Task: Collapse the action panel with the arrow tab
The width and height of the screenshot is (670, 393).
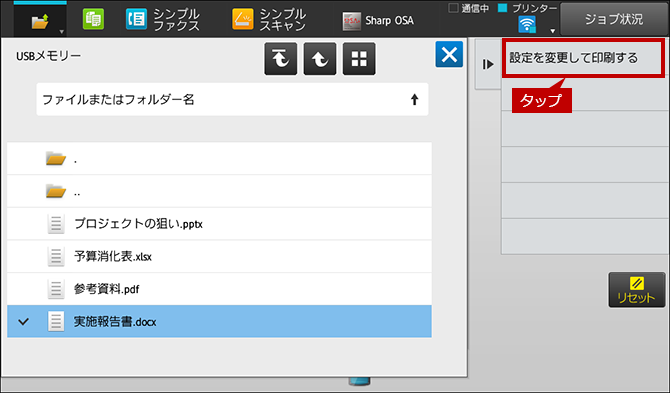Action: (488, 65)
